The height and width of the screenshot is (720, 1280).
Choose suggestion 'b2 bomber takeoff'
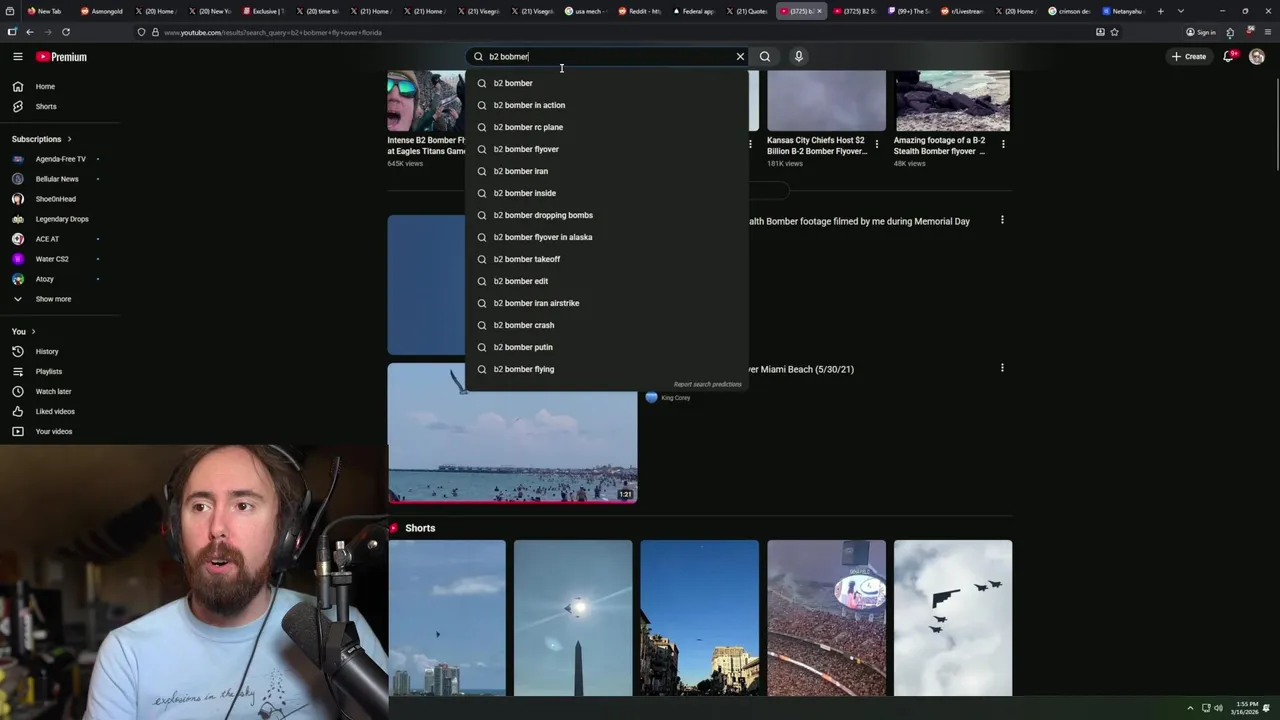[x=606, y=259]
